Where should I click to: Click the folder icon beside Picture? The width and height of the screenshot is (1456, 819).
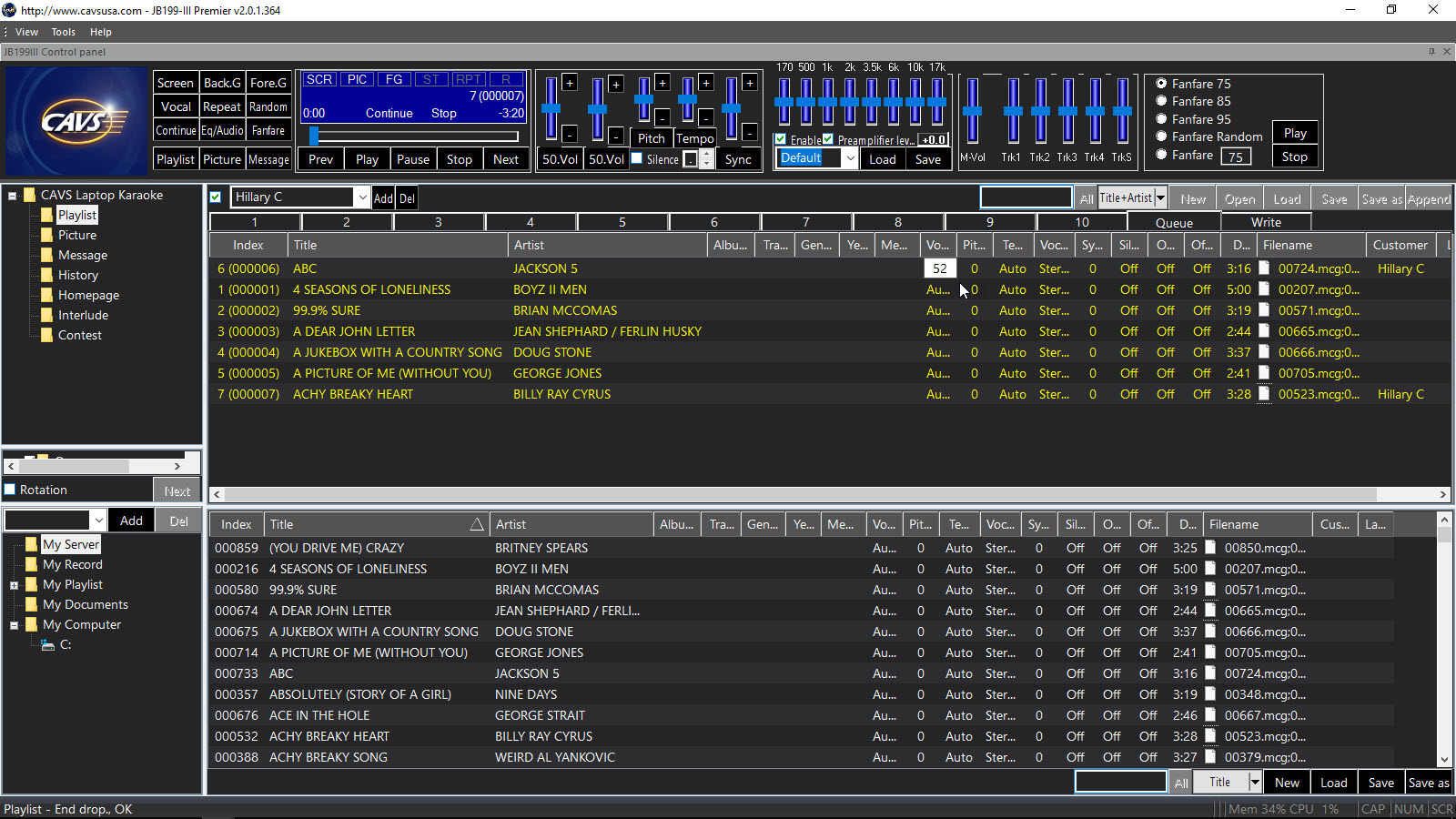coord(46,235)
